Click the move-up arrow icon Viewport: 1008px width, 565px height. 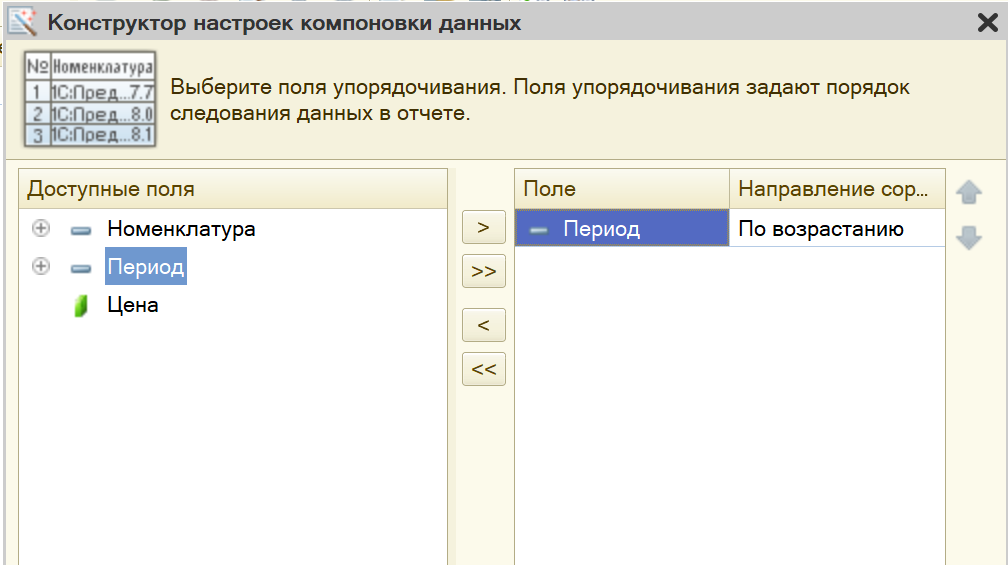[968, 192]
